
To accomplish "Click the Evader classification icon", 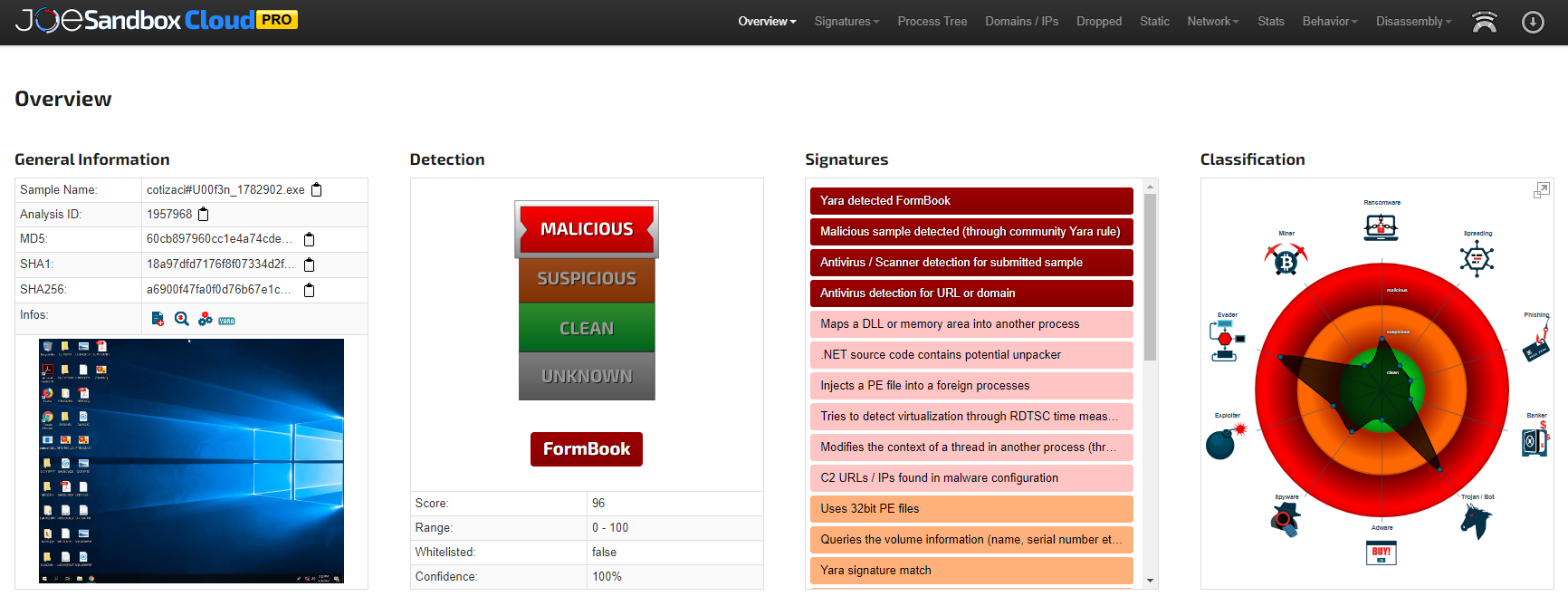I will (1227, 341).
